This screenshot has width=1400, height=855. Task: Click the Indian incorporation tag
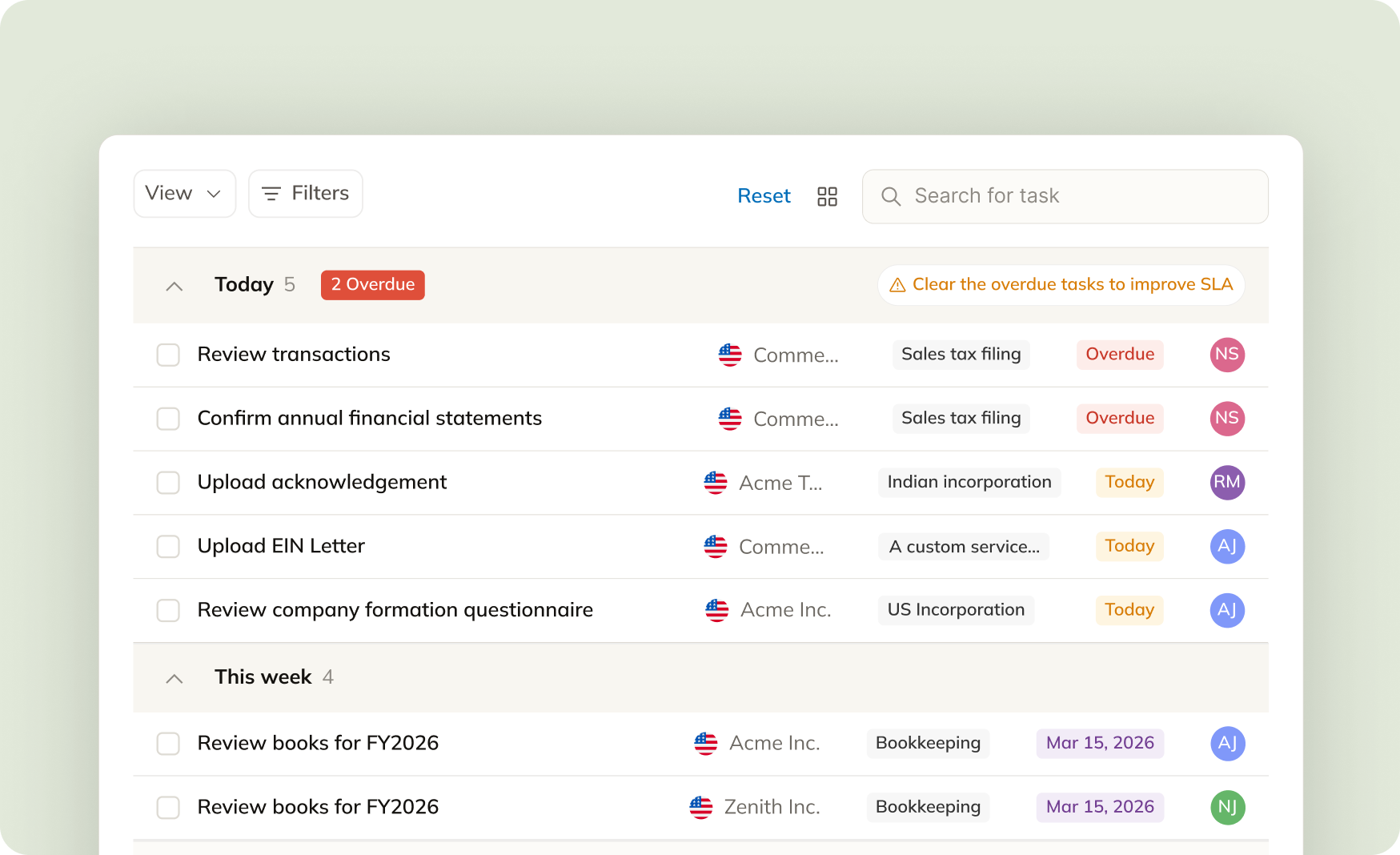pos(969,483)
